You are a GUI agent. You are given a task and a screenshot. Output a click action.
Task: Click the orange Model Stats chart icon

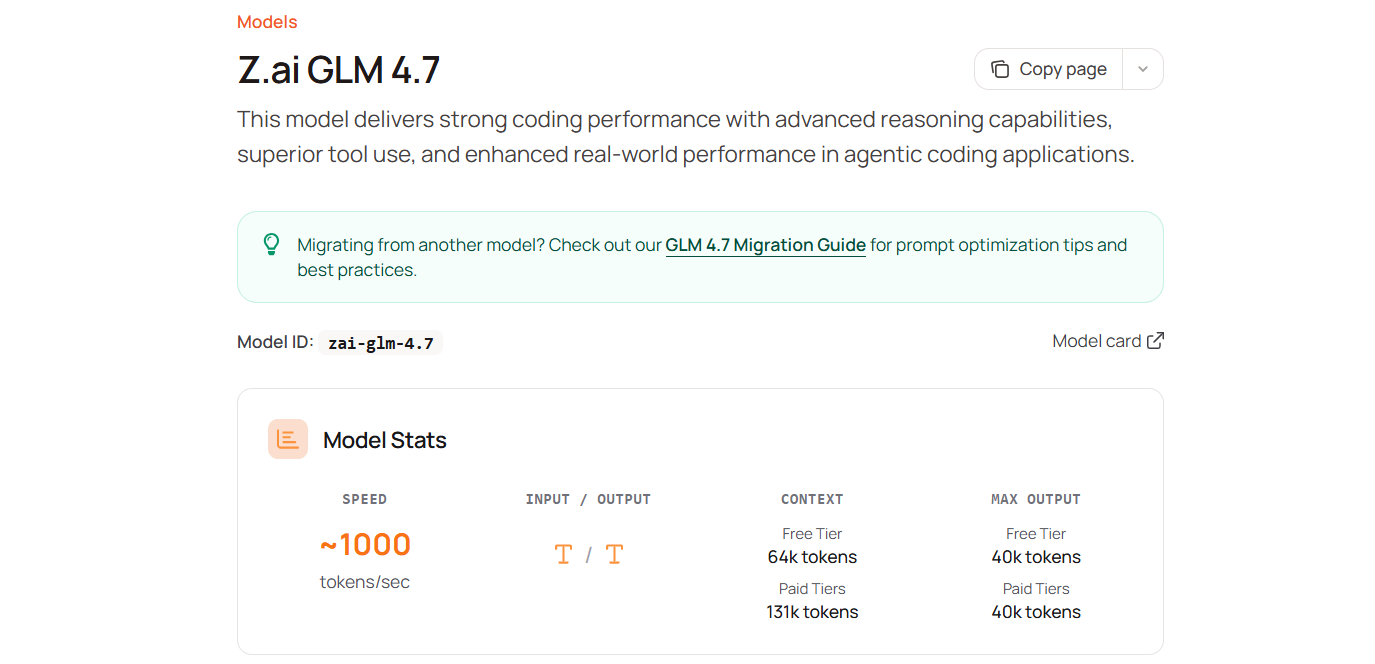(288, 439)
